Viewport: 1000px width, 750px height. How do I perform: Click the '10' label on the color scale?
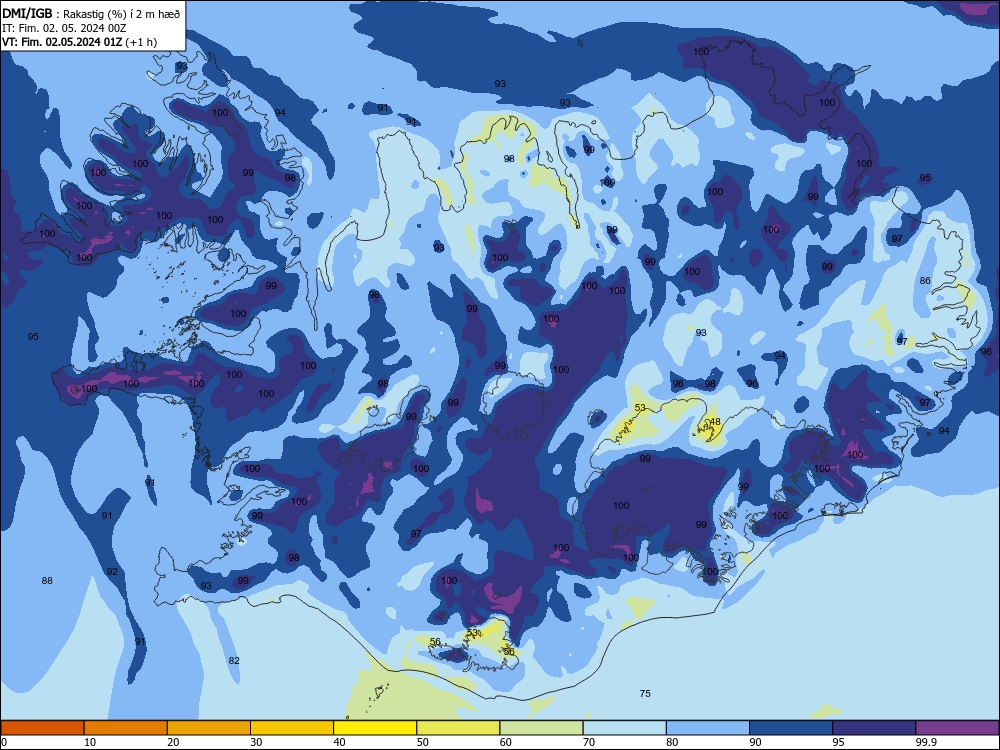coord(90,742)
